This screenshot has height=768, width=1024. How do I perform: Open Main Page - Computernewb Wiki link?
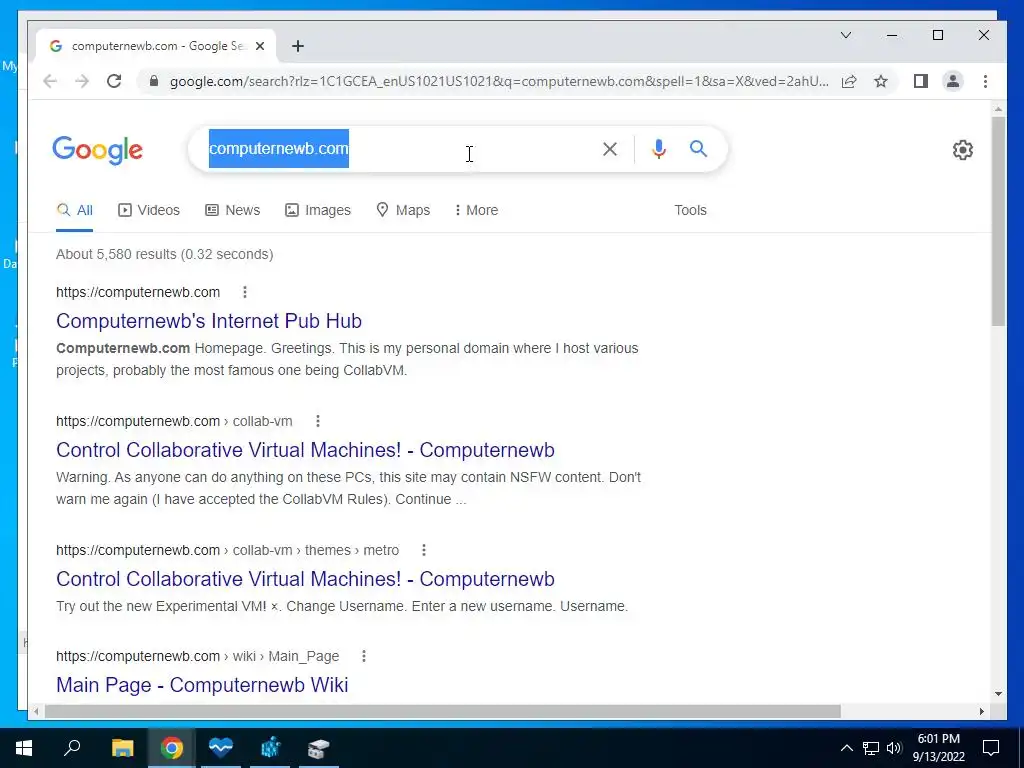tap(202, 685)
